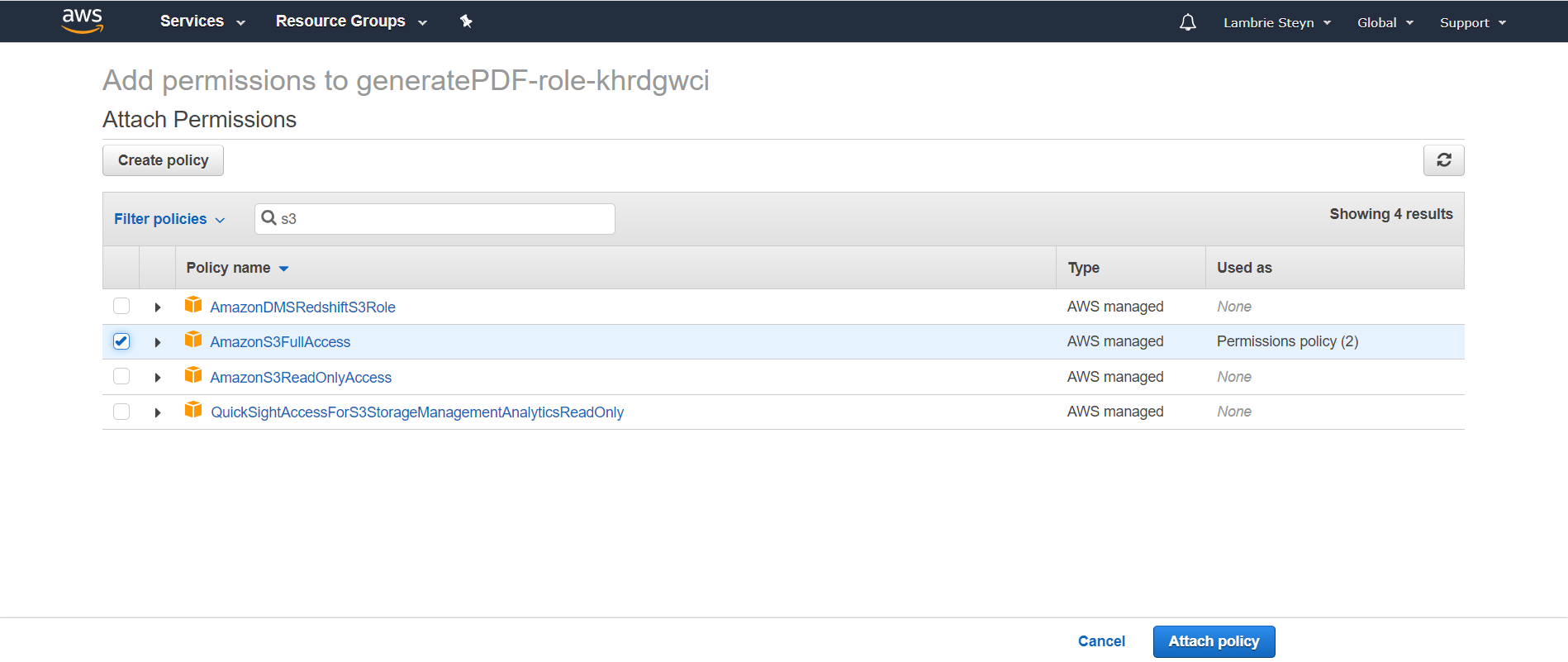Open the Services menu
The image size is (1568, 662).
(x=202, y=21)
